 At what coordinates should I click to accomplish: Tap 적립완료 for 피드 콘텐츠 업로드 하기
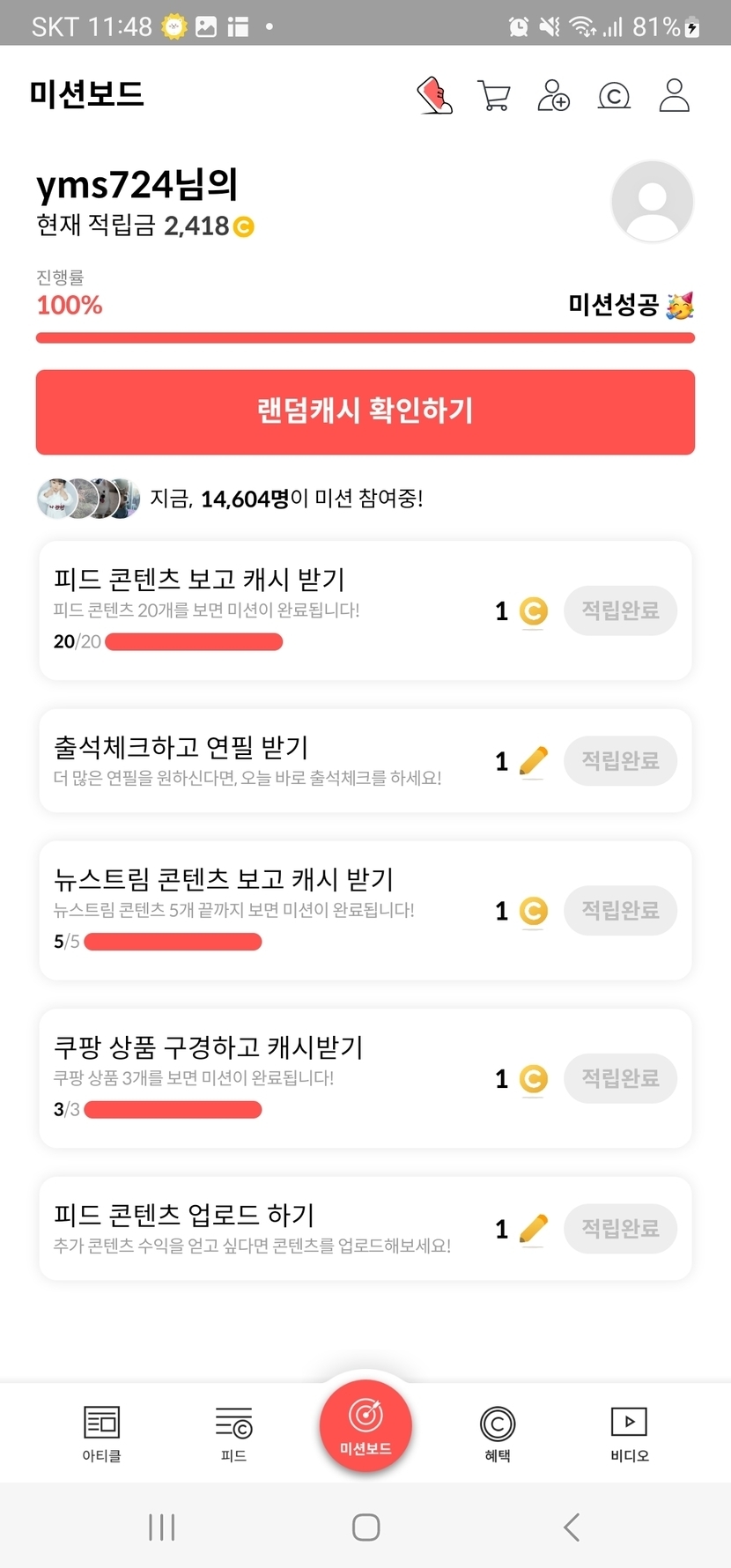(620, 1228)
